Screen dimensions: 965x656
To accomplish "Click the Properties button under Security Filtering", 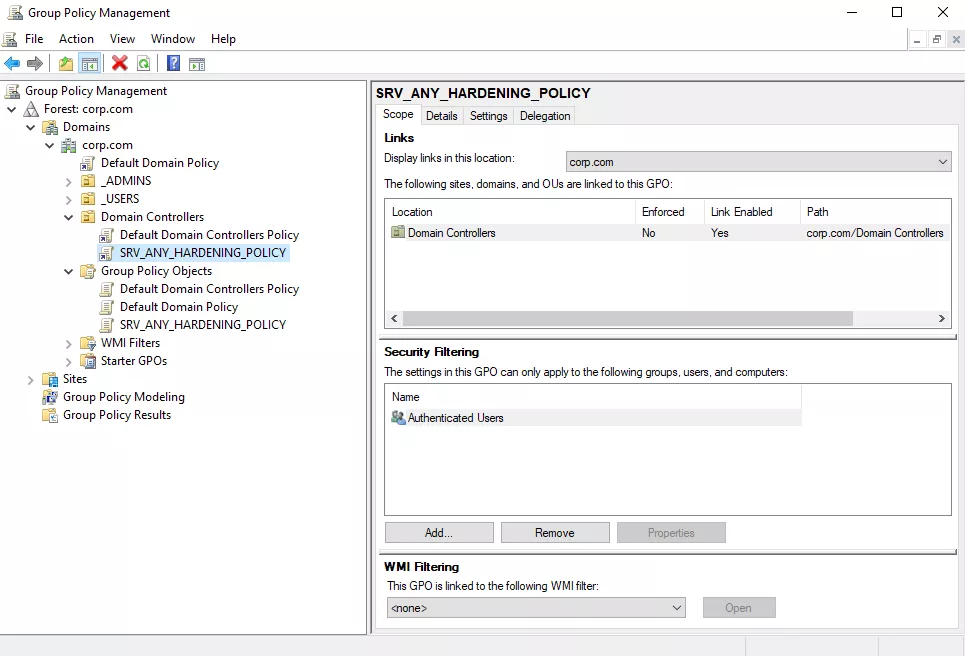I will click(671, 532).
